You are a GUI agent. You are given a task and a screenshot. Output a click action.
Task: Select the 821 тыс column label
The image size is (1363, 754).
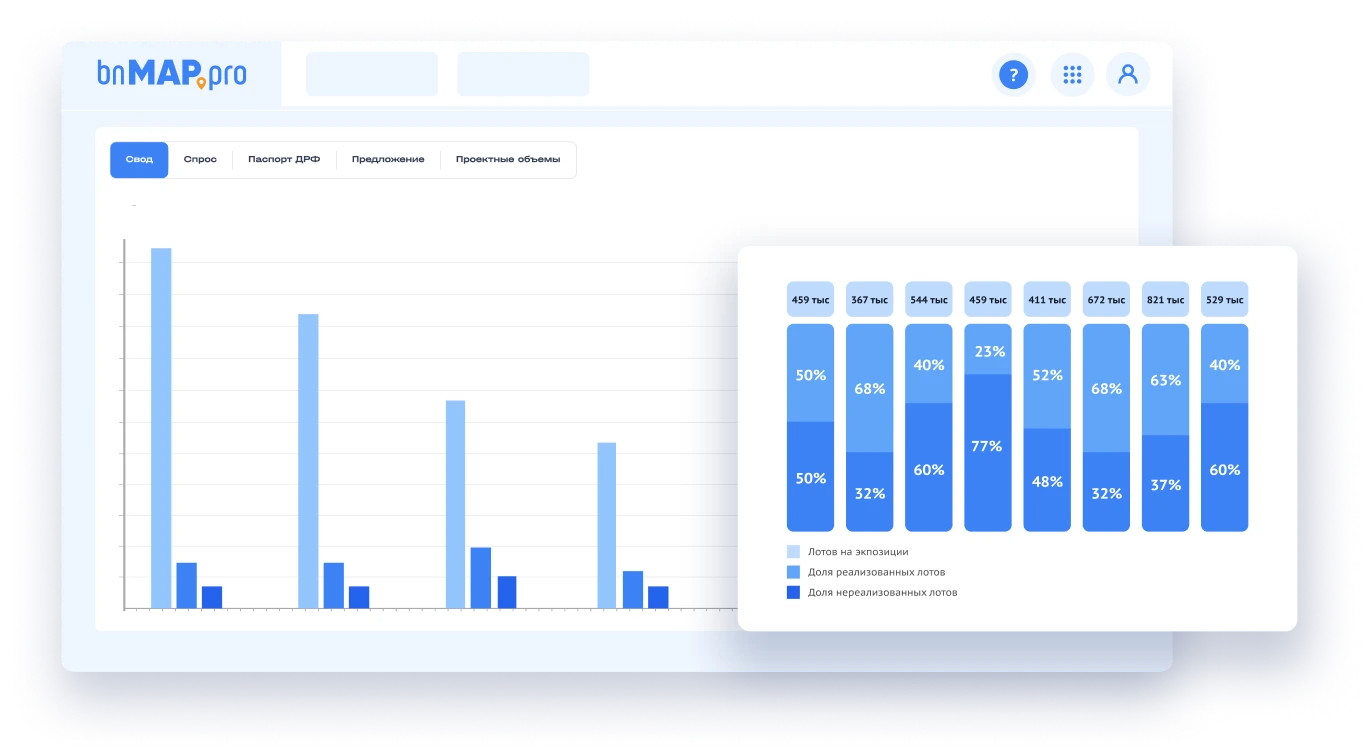(x=1165, y=300)
